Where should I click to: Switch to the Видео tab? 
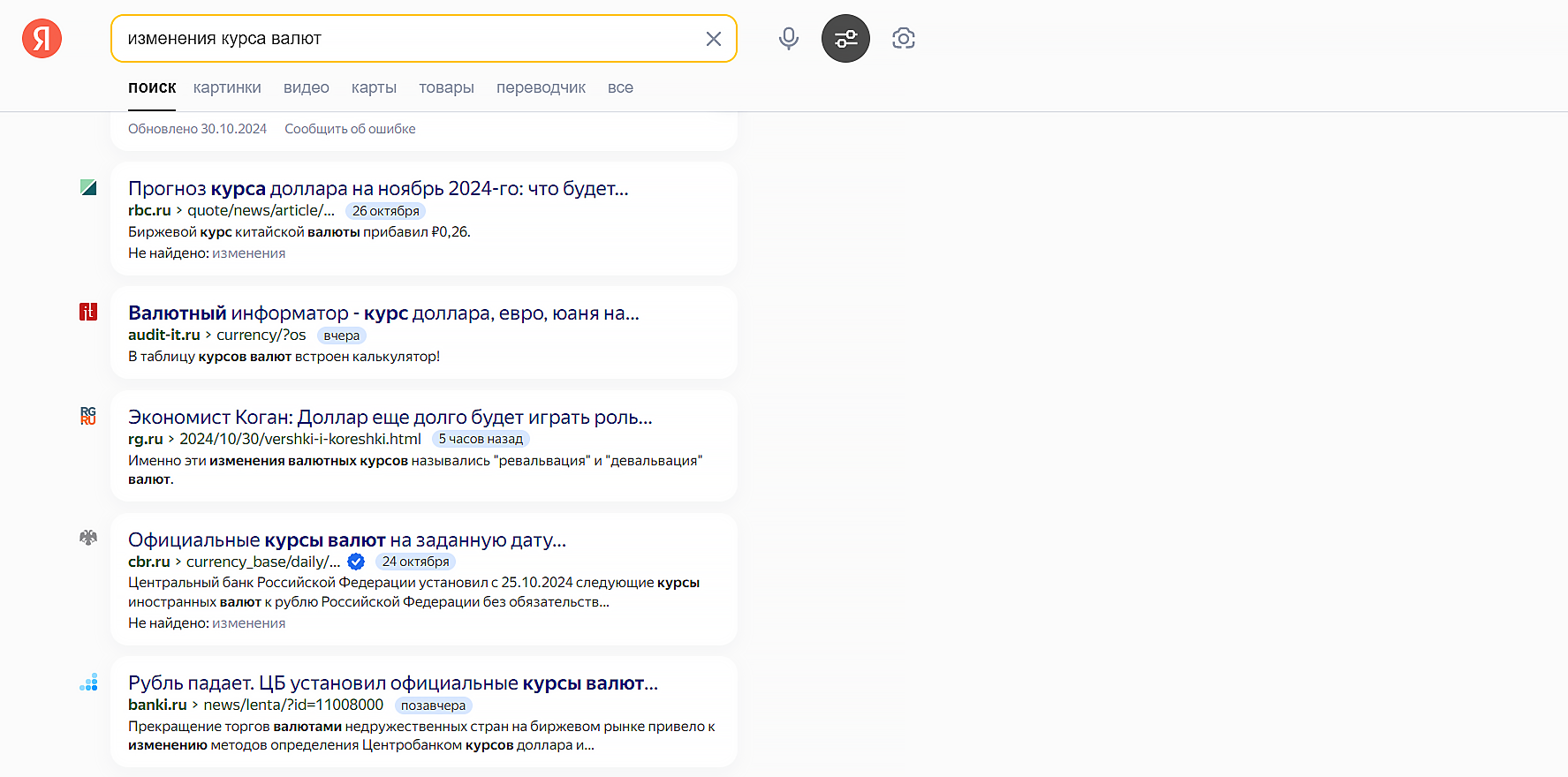(307, 87)
